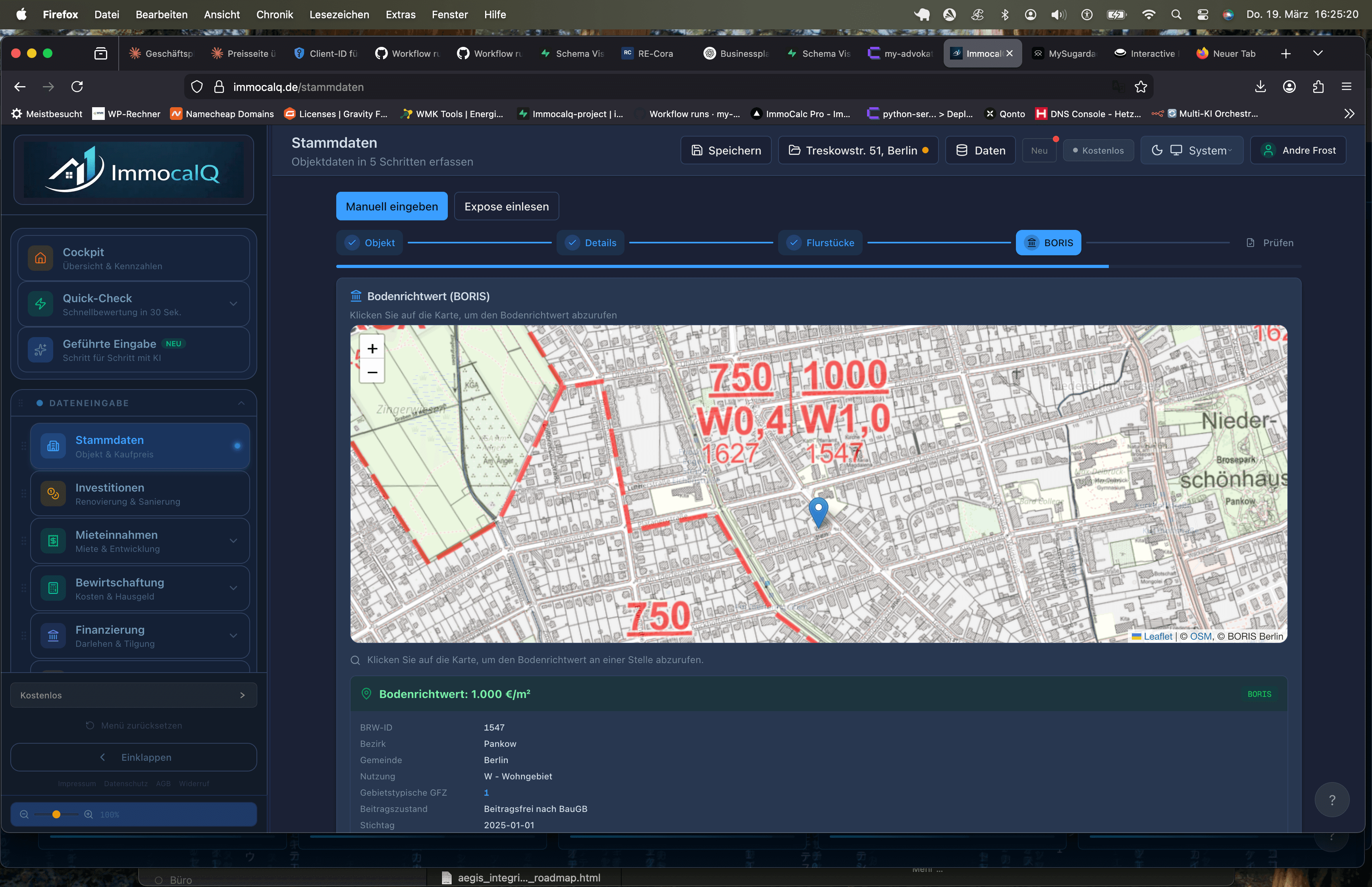
Task: Go to the Flurstücke step
Action: (820, 243)
